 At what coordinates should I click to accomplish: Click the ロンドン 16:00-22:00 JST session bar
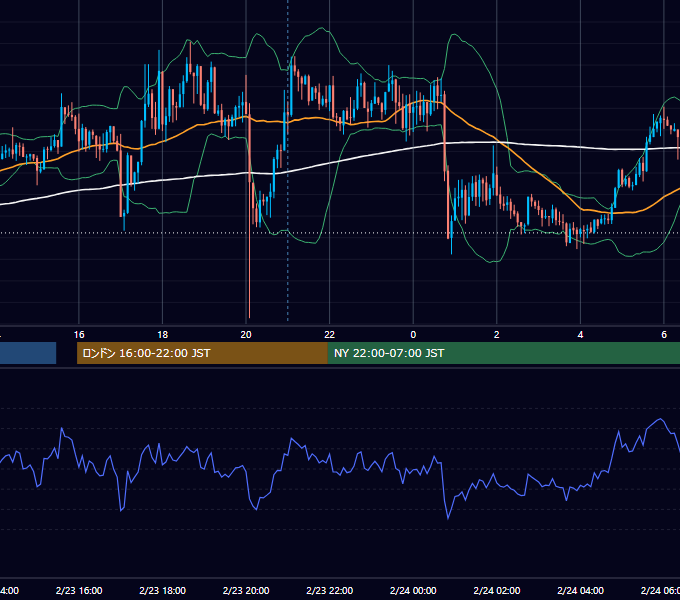(202, 353)
